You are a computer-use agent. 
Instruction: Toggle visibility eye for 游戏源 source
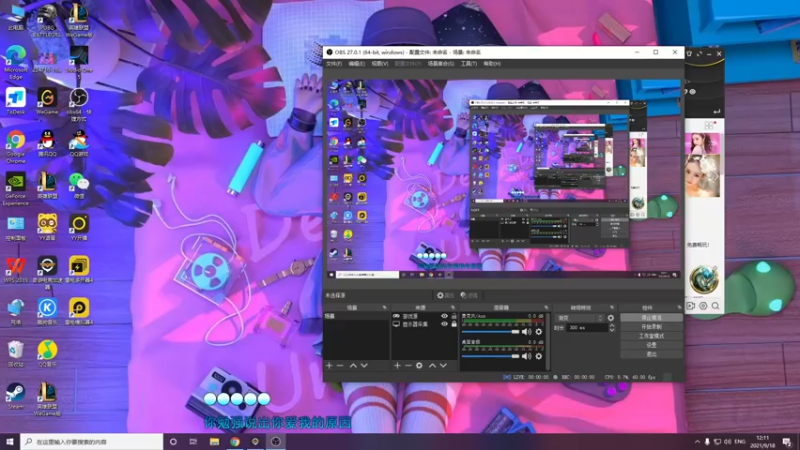(444, 316)
